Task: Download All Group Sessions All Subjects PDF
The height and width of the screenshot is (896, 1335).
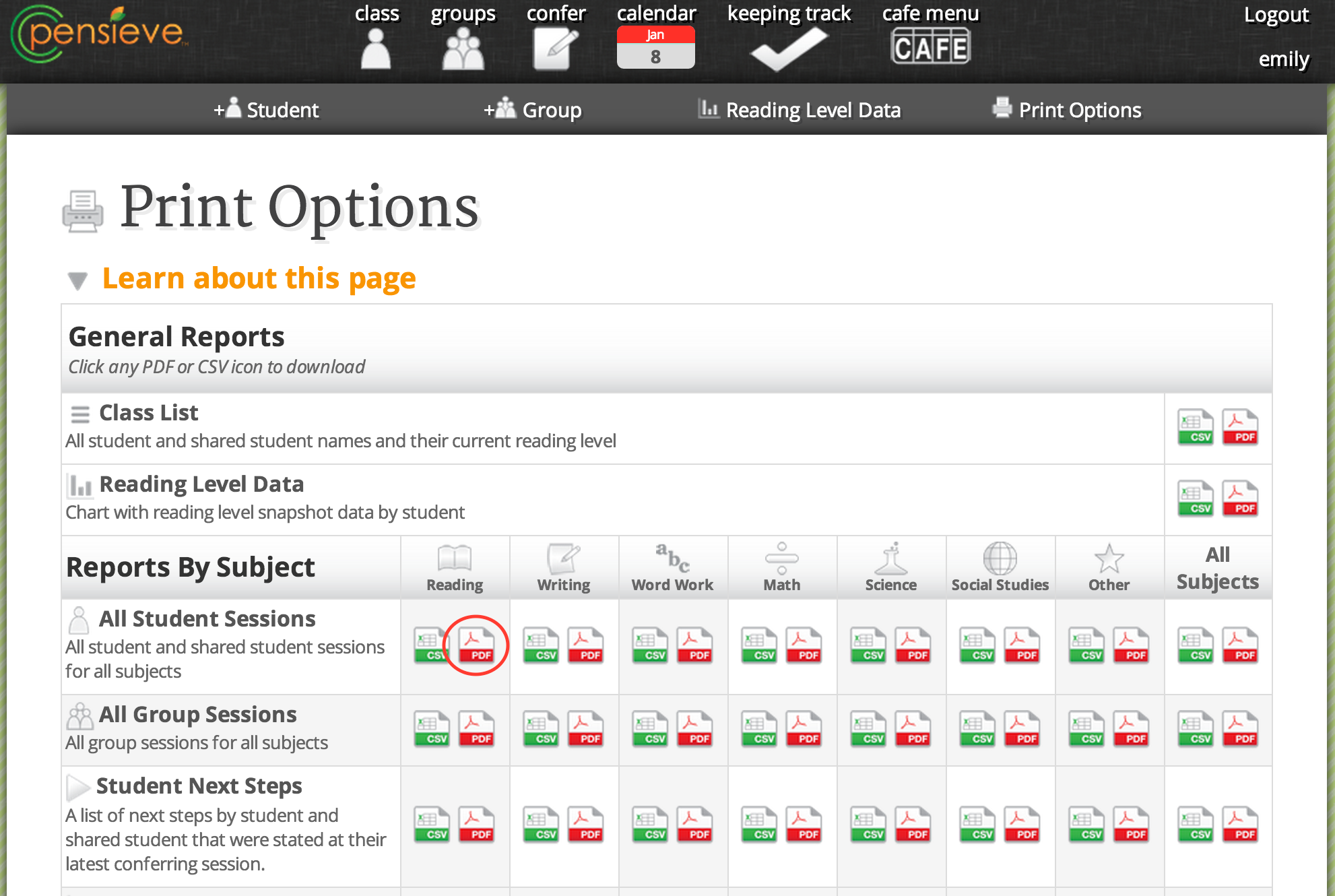Action: tap(1240, 729)
